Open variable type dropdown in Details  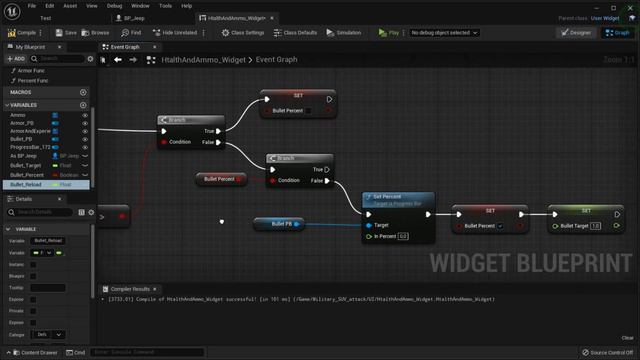(x=42, y=253)
